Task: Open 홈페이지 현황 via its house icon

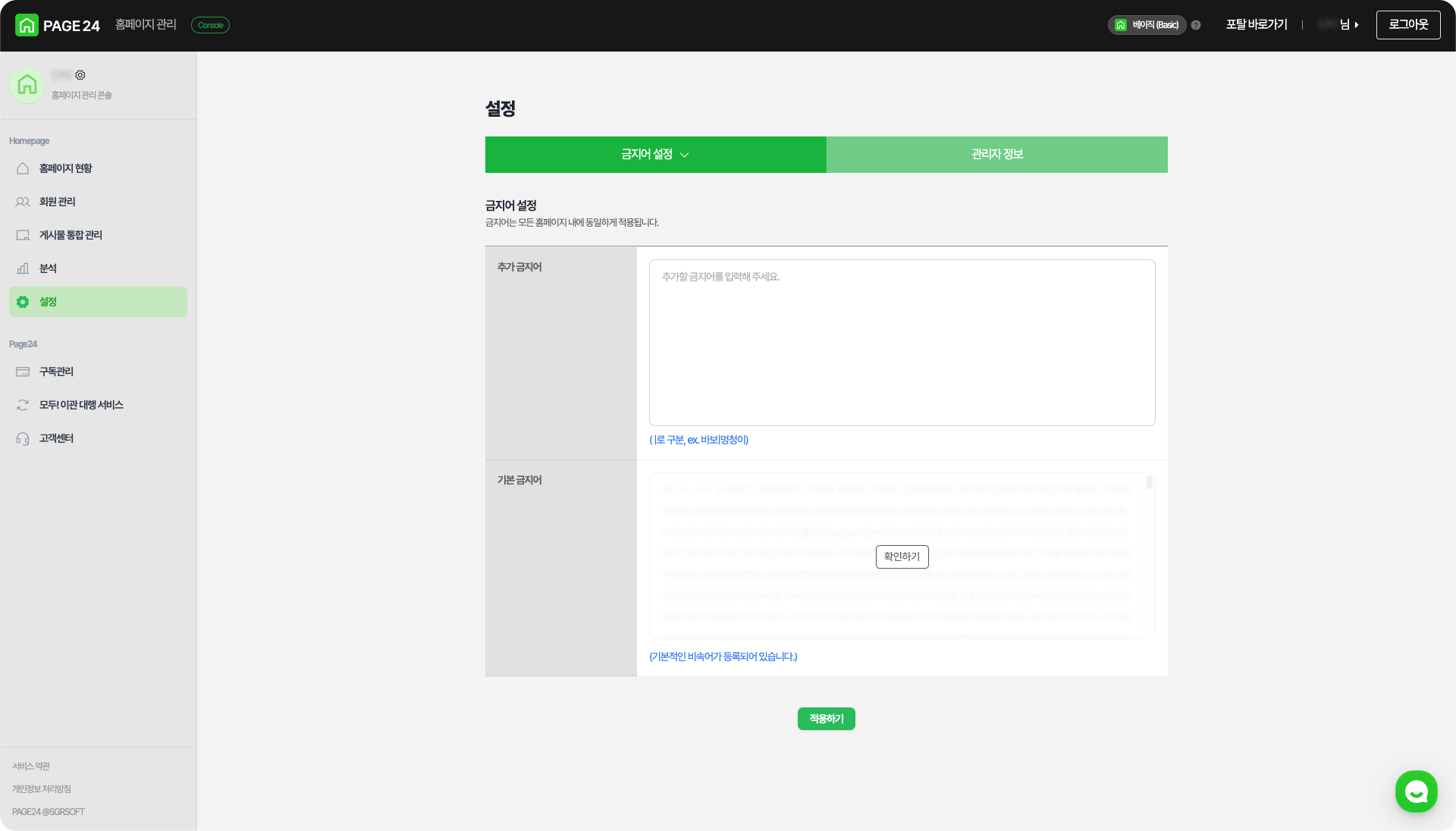Action: tap(23, 168)
